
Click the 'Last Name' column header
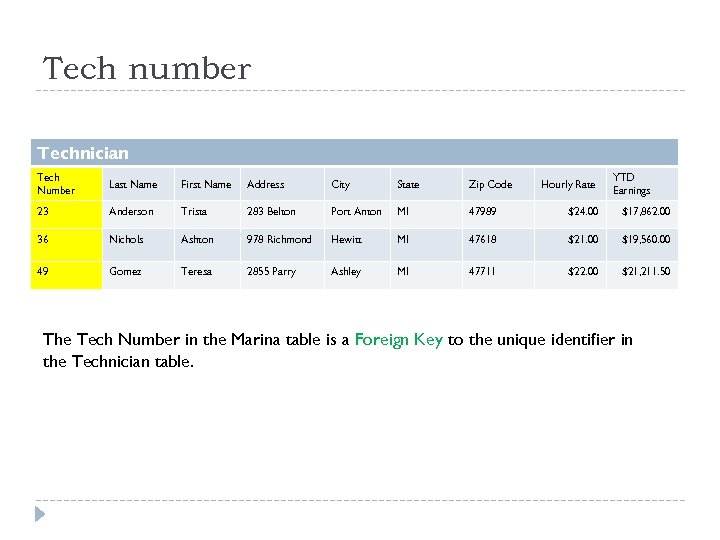click(133, 184)
